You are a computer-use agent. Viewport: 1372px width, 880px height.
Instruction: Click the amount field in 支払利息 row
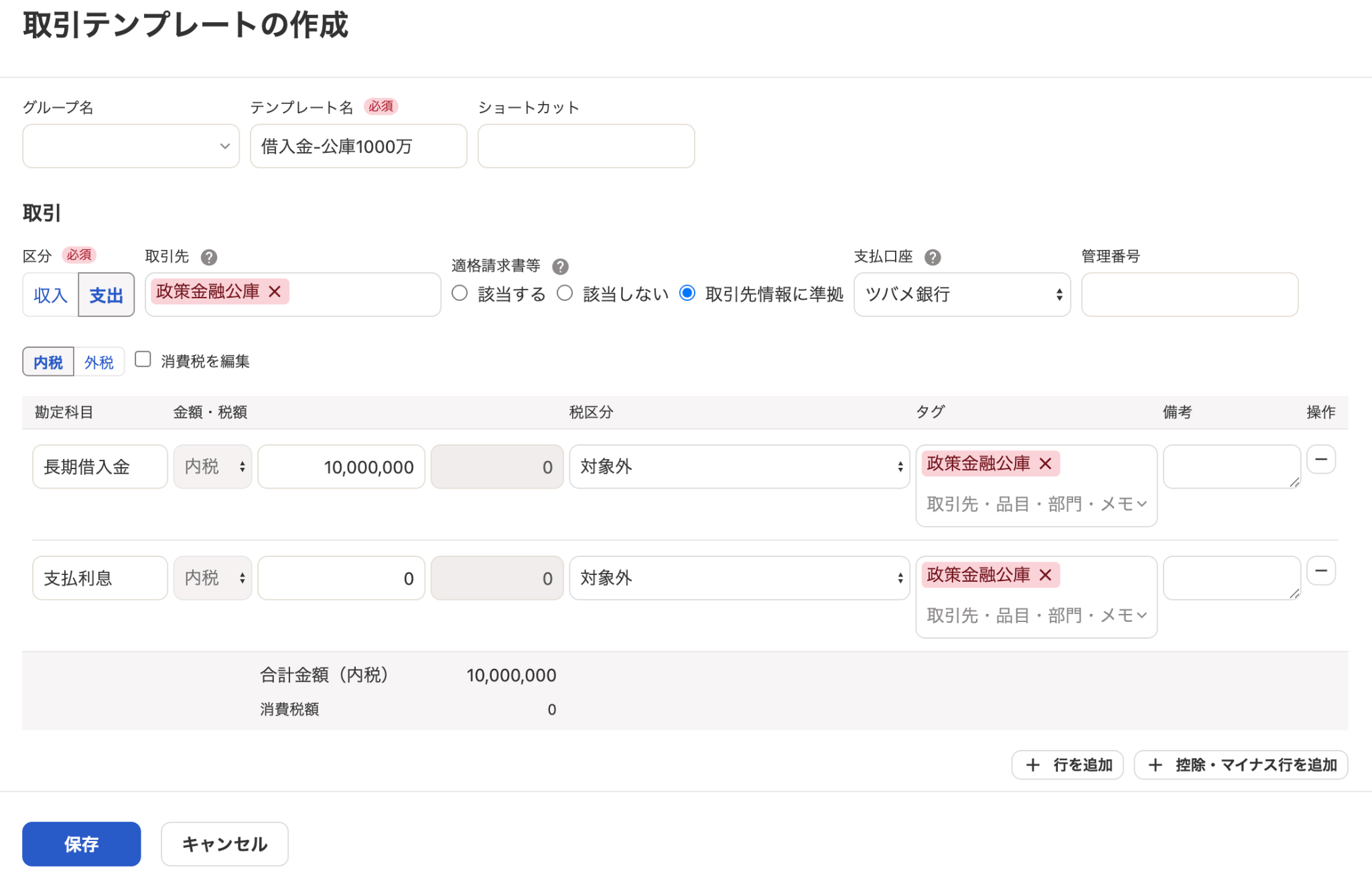point(342,578)
